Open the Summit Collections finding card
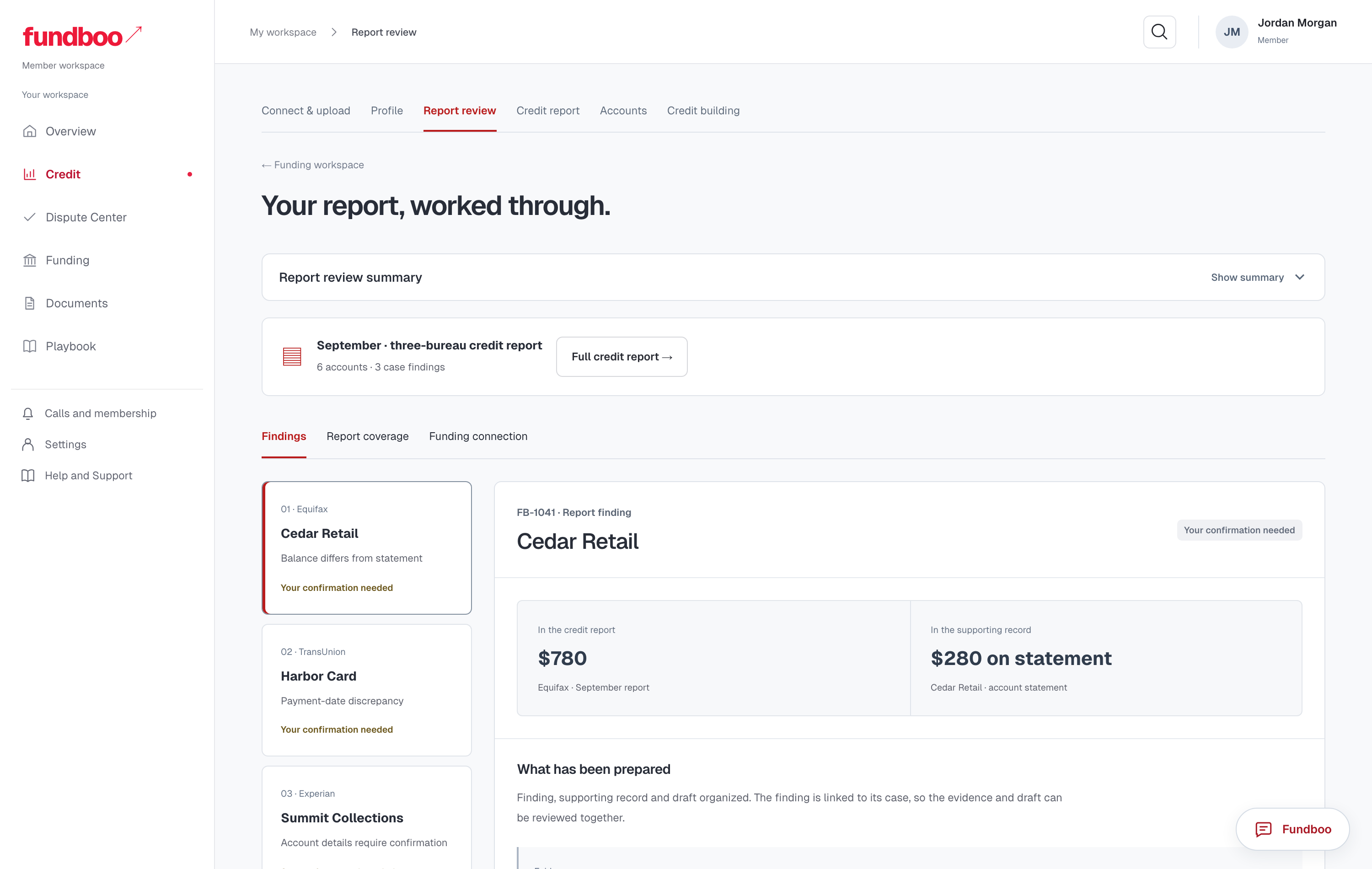 tap(367, 818)
